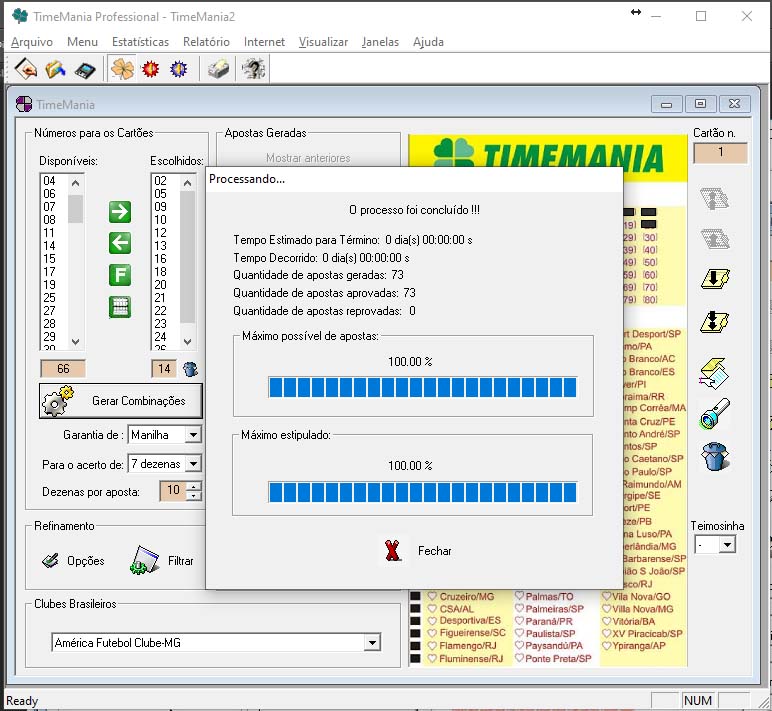Image resolution: width=772 pixels, height=711 pixels.
Task: Click the blue starburst toolbar icon
Action: coord(179,69)
